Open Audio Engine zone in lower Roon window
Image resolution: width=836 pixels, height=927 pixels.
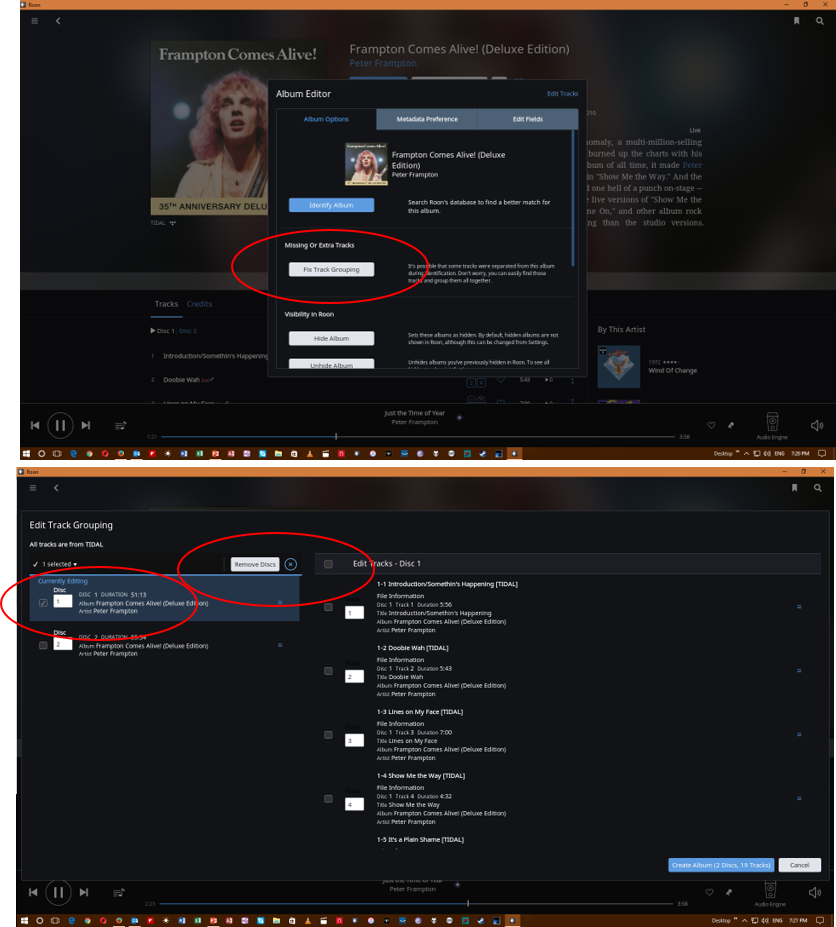click(x=770, y=893)
